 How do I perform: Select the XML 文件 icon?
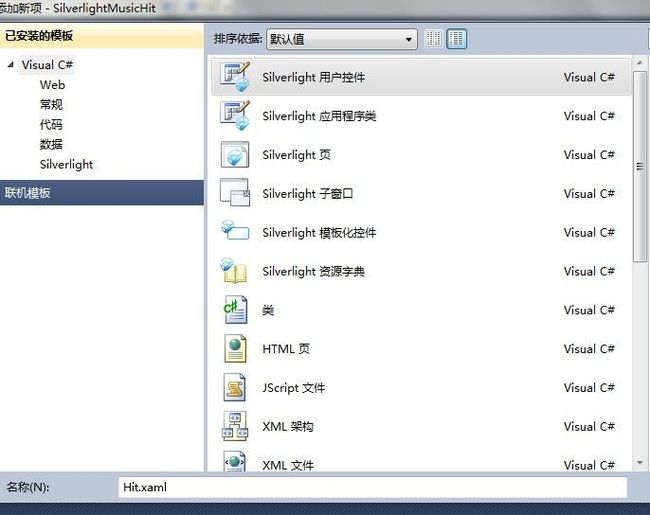tap(235, 461)
